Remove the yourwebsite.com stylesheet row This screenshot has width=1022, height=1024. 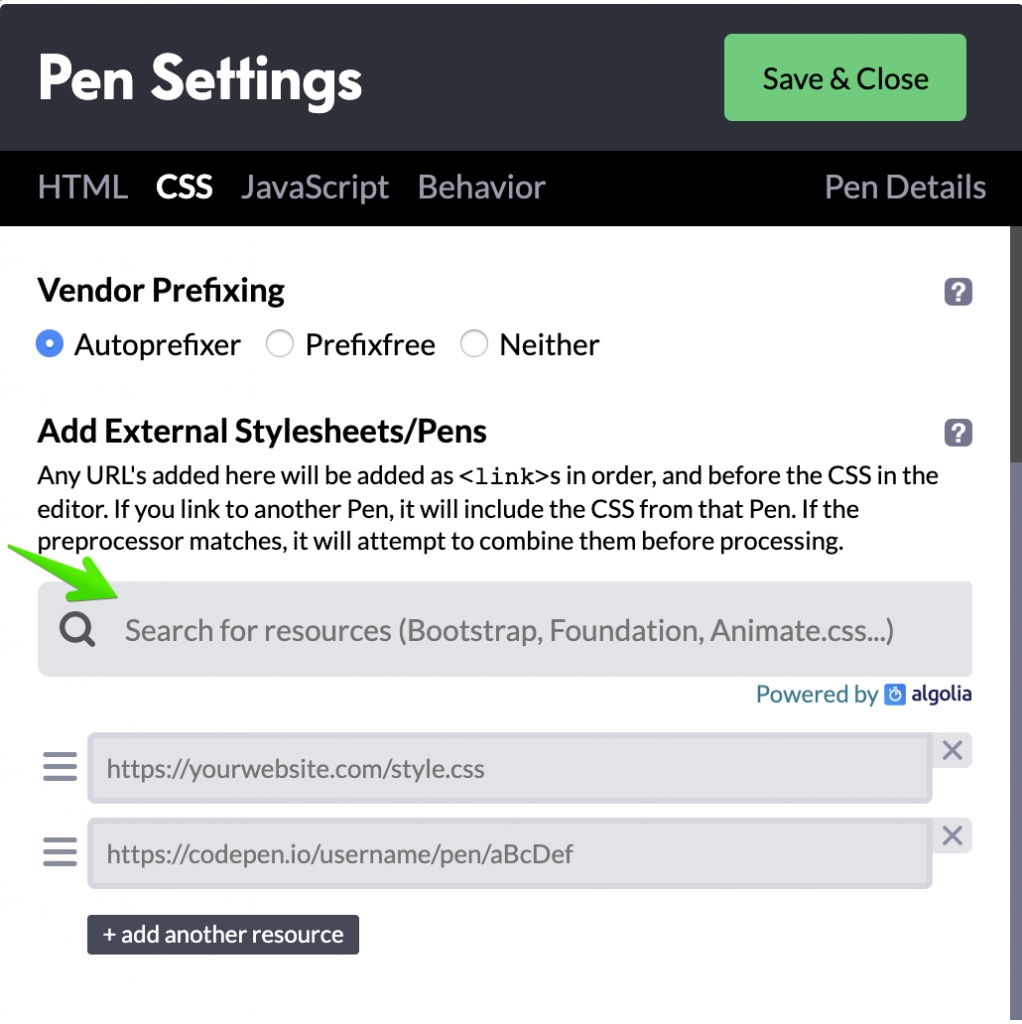pos(952,751)
